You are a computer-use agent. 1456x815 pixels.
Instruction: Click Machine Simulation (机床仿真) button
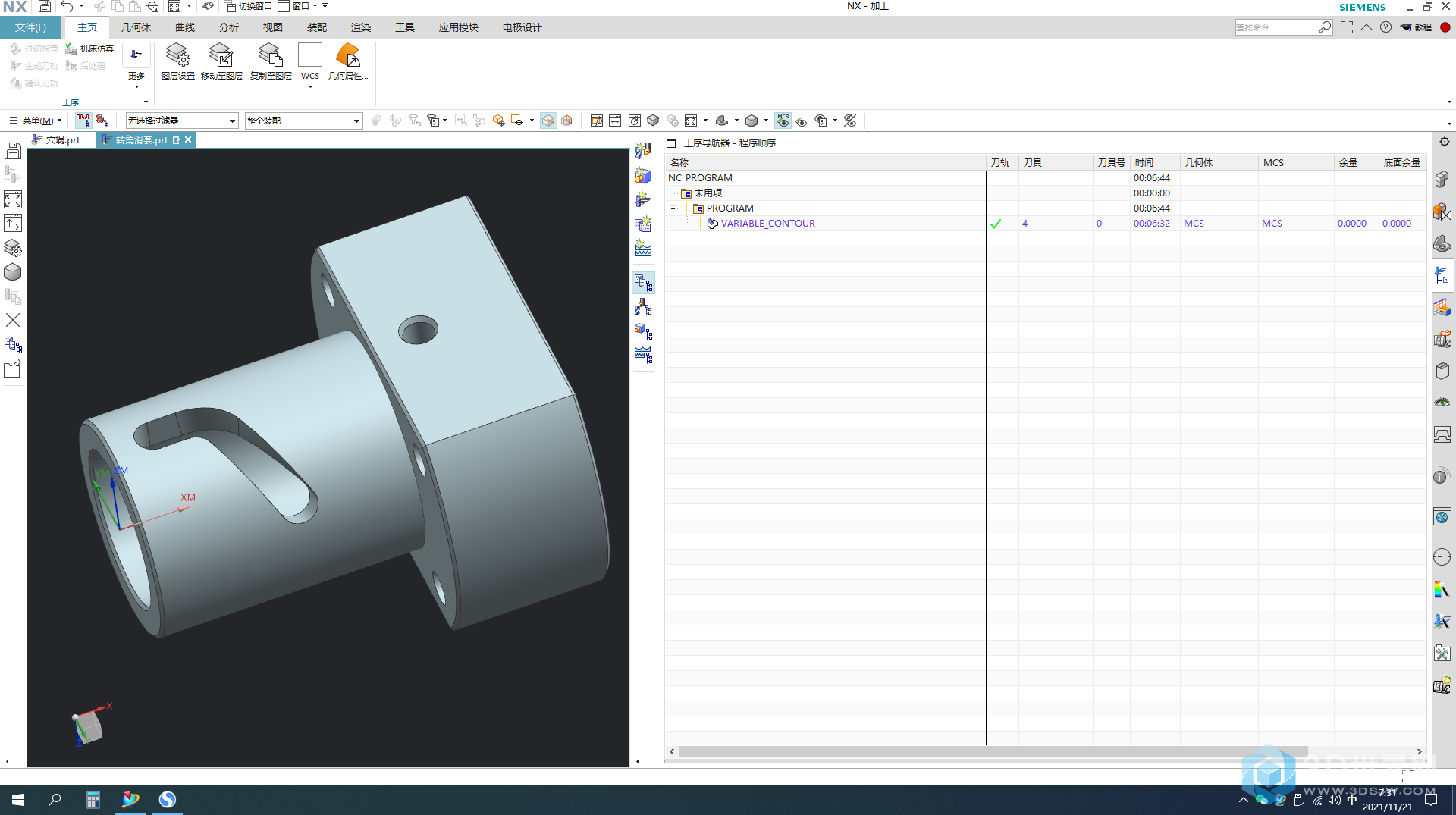[89, 49]
